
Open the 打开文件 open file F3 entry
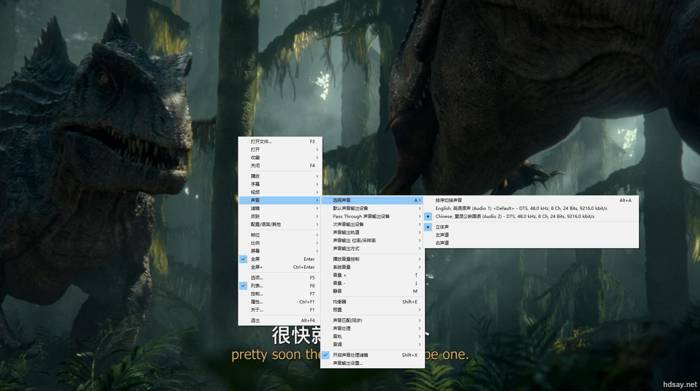point(280,141)
